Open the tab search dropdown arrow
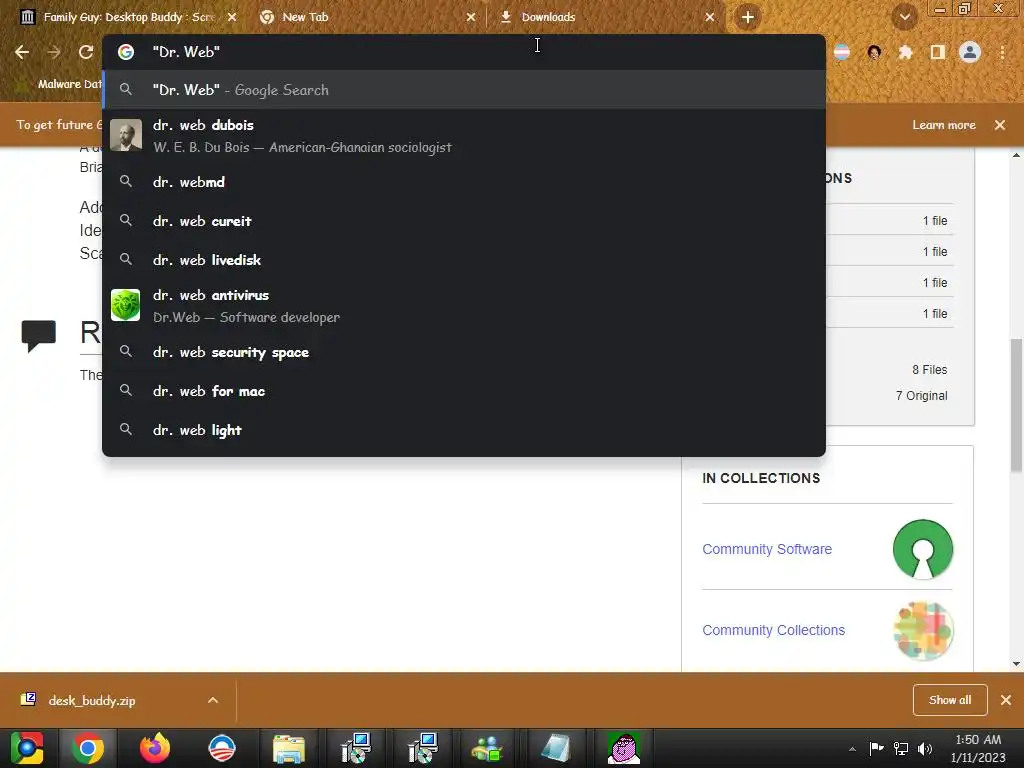The image size is (1024, 768). tap(905, 17)
